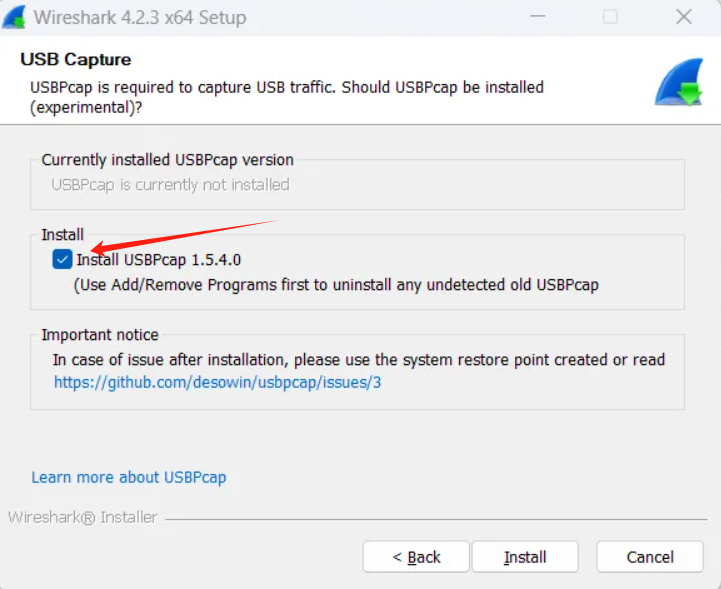The height and width of the screenshot is (589, 721).
Task: Select the 'USBPcap is currently not installed' text
Action: (x=170, y=185)
